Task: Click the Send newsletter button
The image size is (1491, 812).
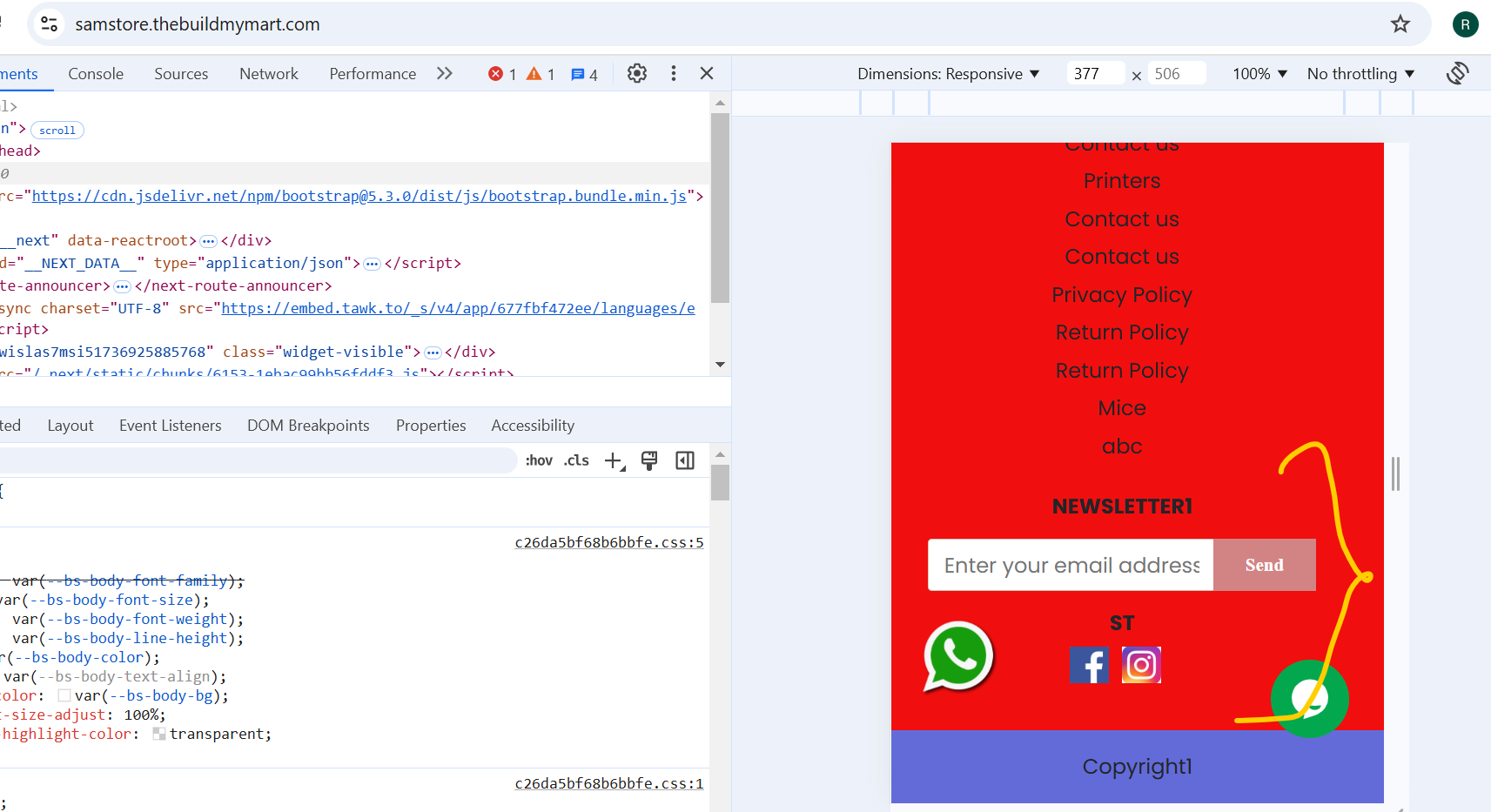Action: coord(1265,565)
